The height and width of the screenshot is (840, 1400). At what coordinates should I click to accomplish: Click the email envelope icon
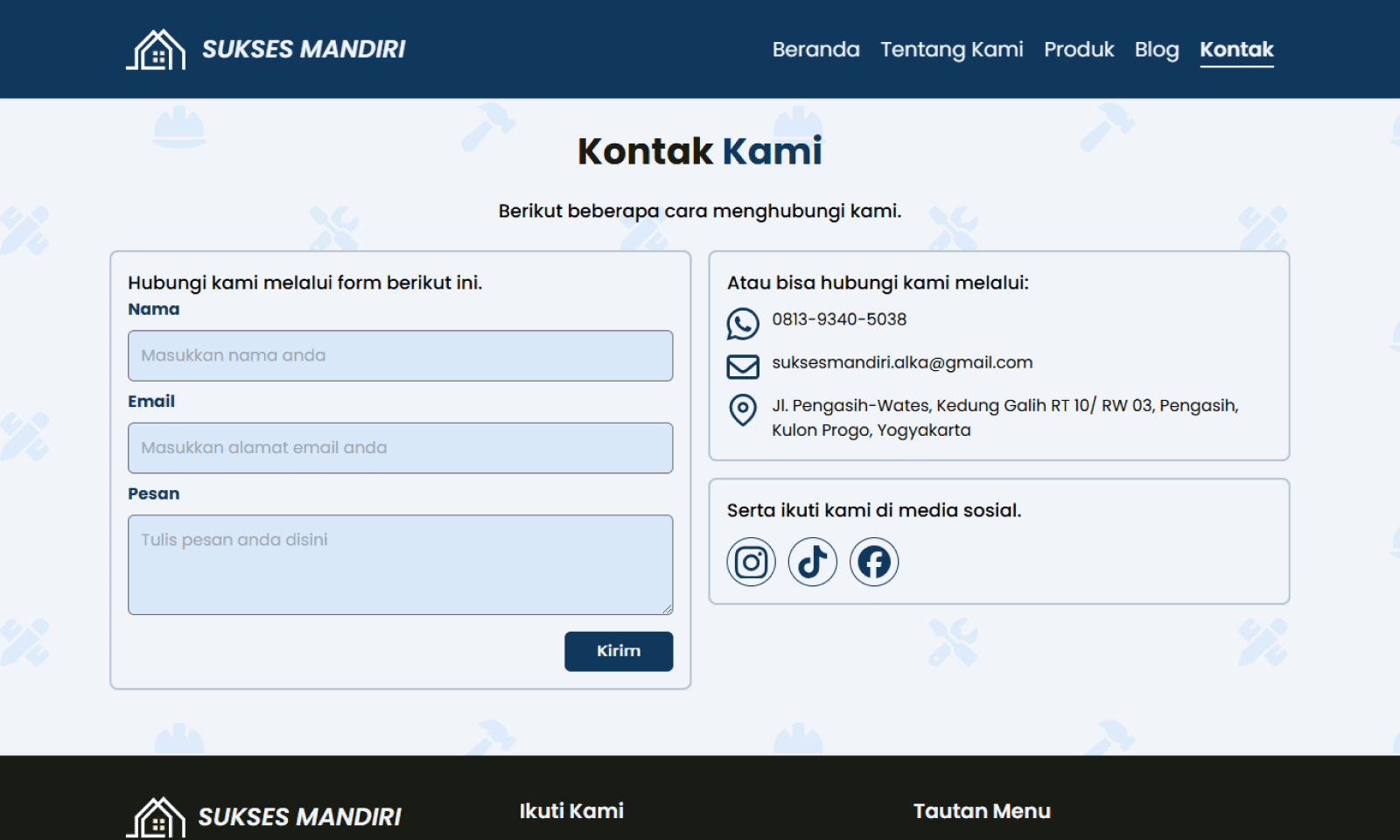coord(743,367)
